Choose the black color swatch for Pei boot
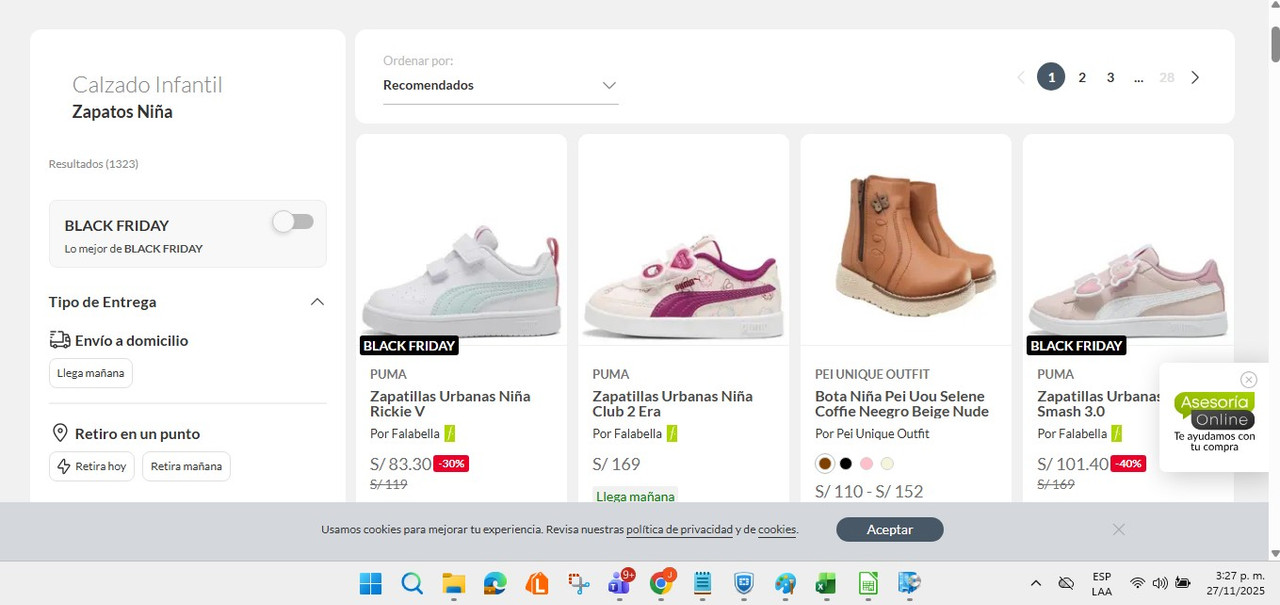Viewport: 1280px width, 605px height. [845, 463]
